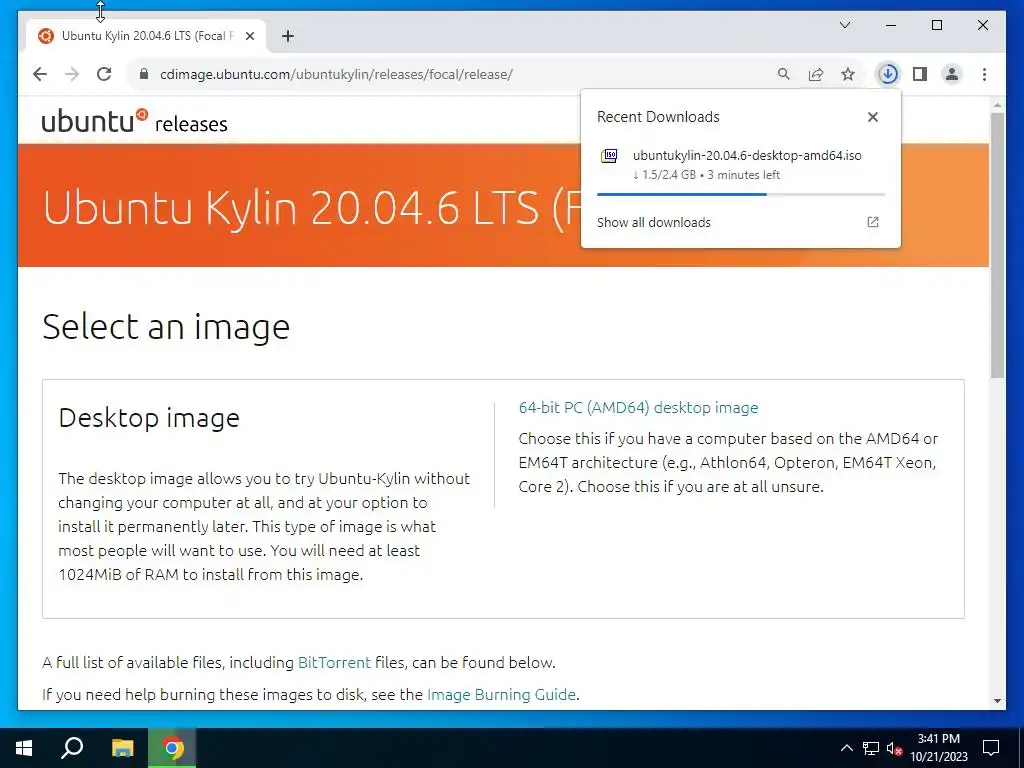The height and width of the screenshot is (768, 1024).
Task: Open the Windows Start menu
Action: click(24, 748)
